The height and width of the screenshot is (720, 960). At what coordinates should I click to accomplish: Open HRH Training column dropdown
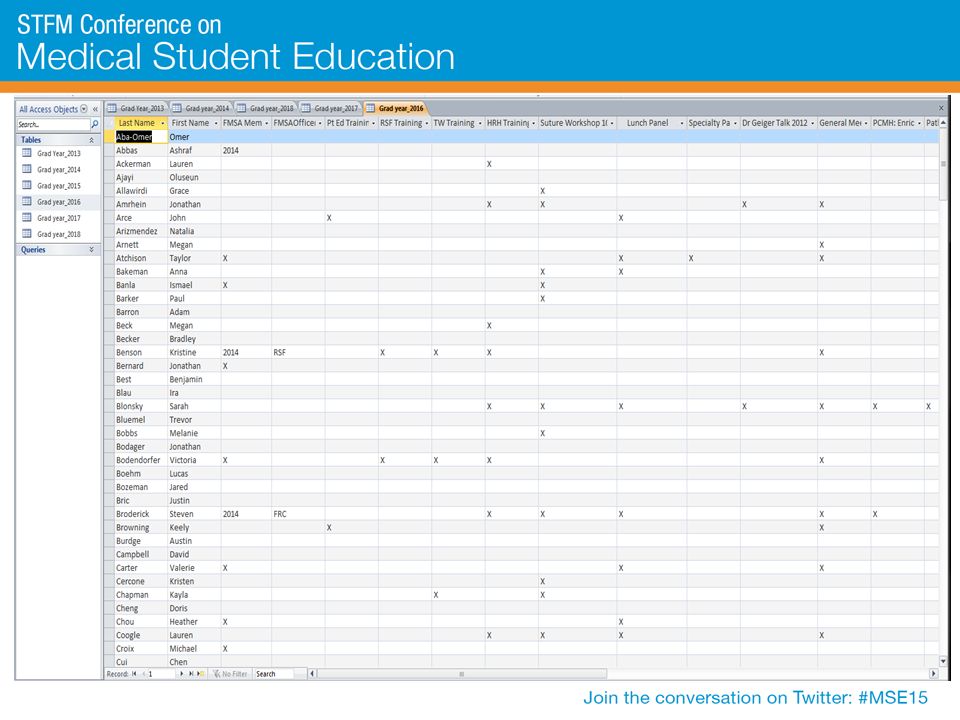[533, 124]
